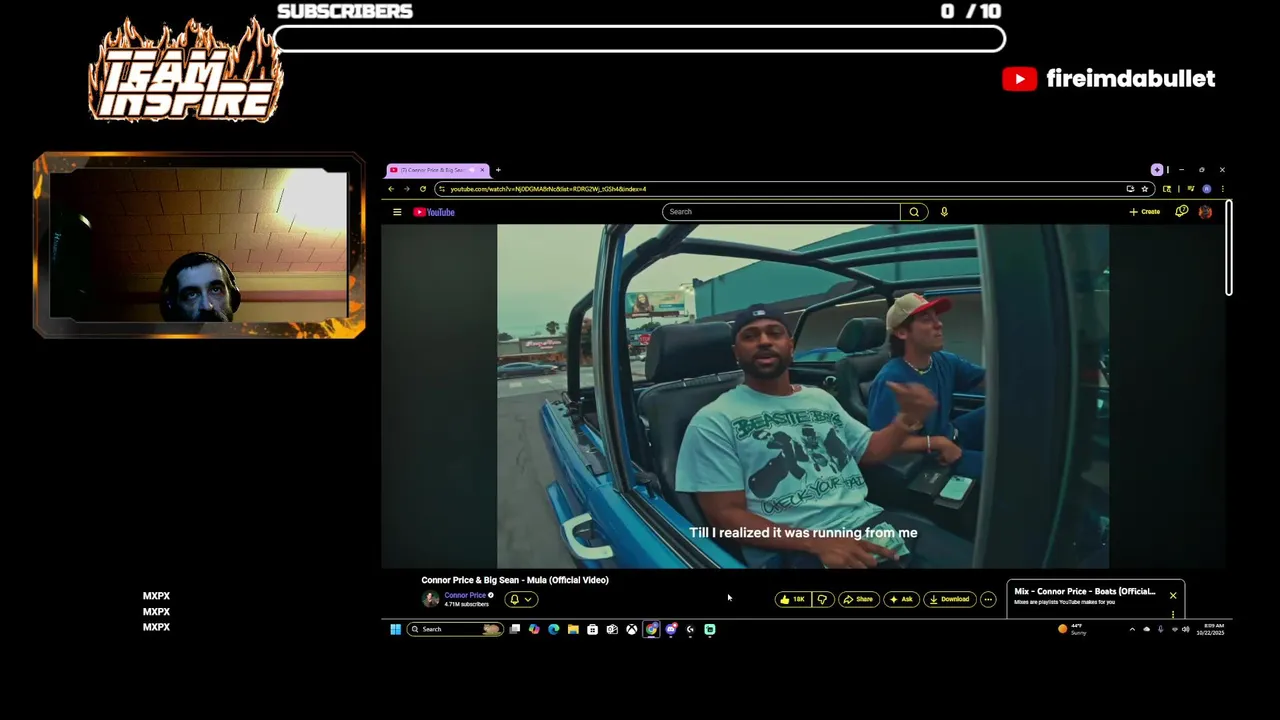Open the YouTube hamburger guide menu
Image resolution: width=1280 pixels, height=720 pixels.
397,212
